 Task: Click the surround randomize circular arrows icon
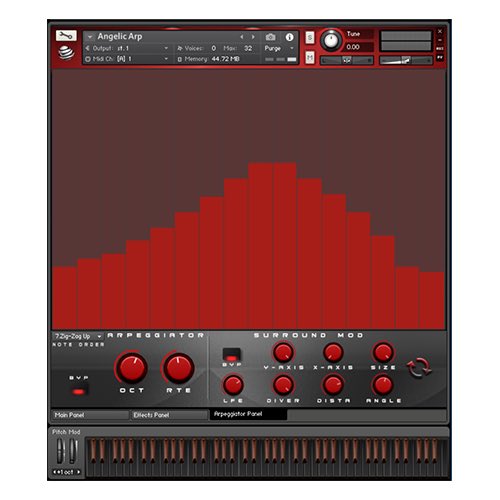[419, 367]
